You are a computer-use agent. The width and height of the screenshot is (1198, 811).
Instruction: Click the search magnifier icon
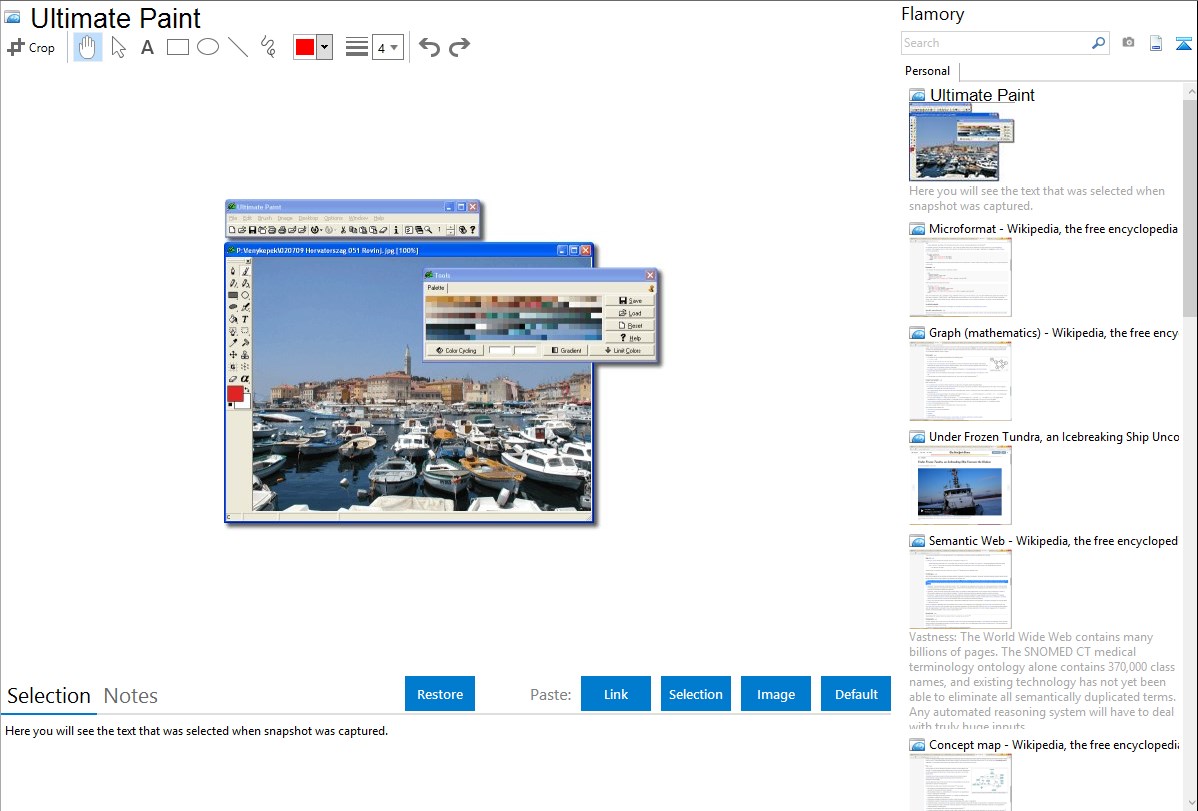[x=1099, y=43]
